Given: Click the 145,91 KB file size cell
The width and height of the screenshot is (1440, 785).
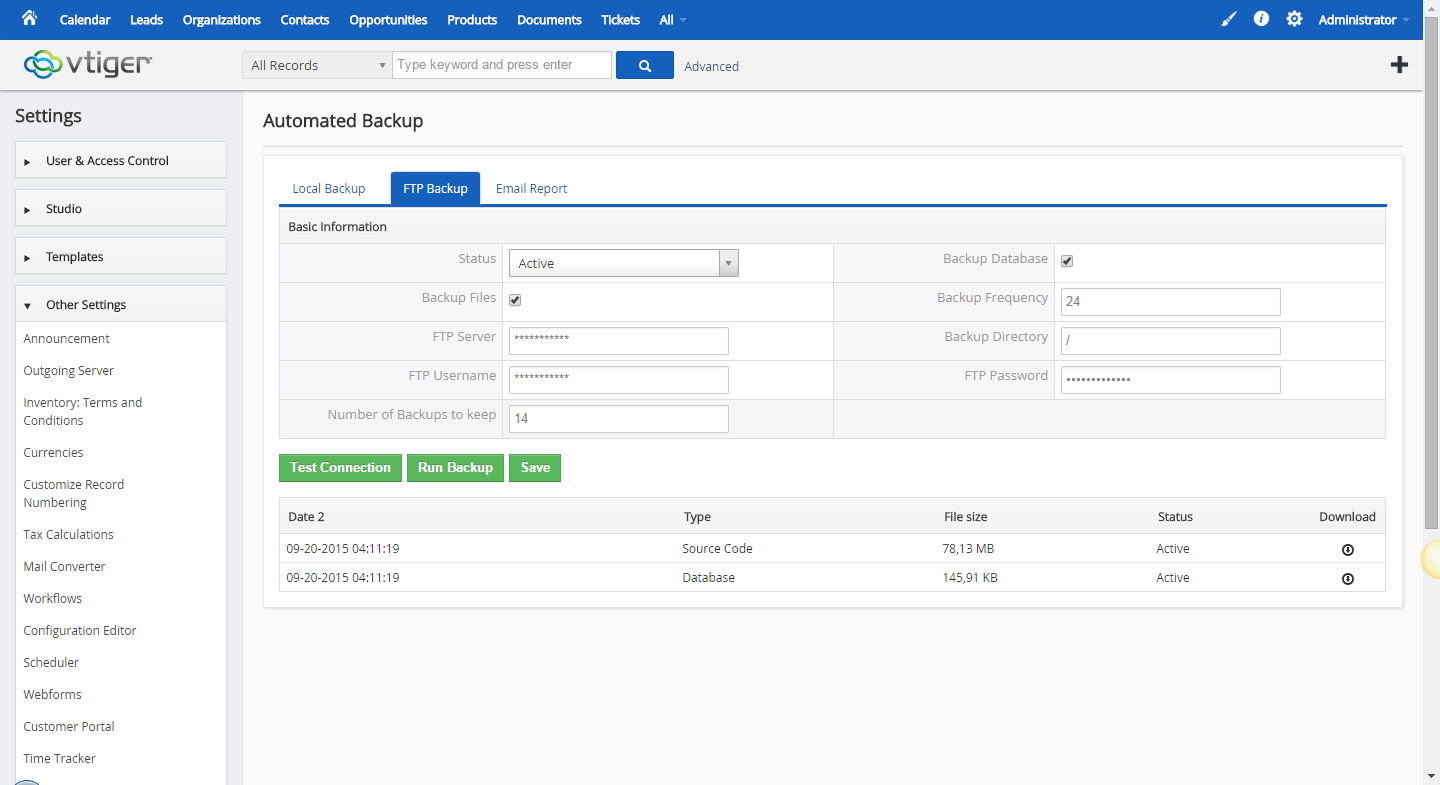Looking at the screenshot, I should (x=970, y=578).
